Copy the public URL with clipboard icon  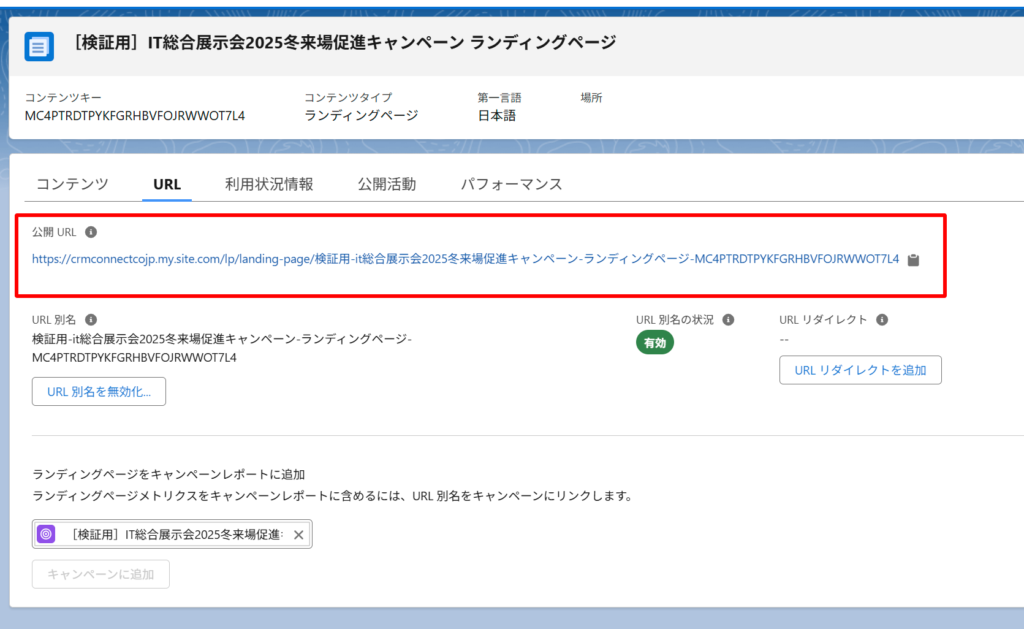tap(913, 259)
